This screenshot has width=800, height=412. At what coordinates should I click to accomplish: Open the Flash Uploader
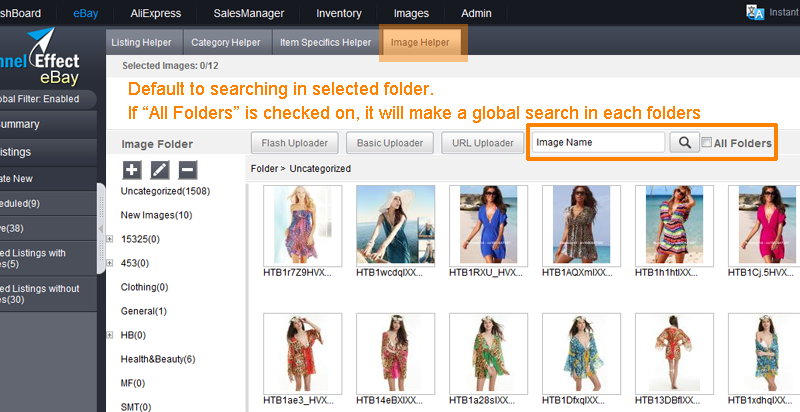coord(294,143)
